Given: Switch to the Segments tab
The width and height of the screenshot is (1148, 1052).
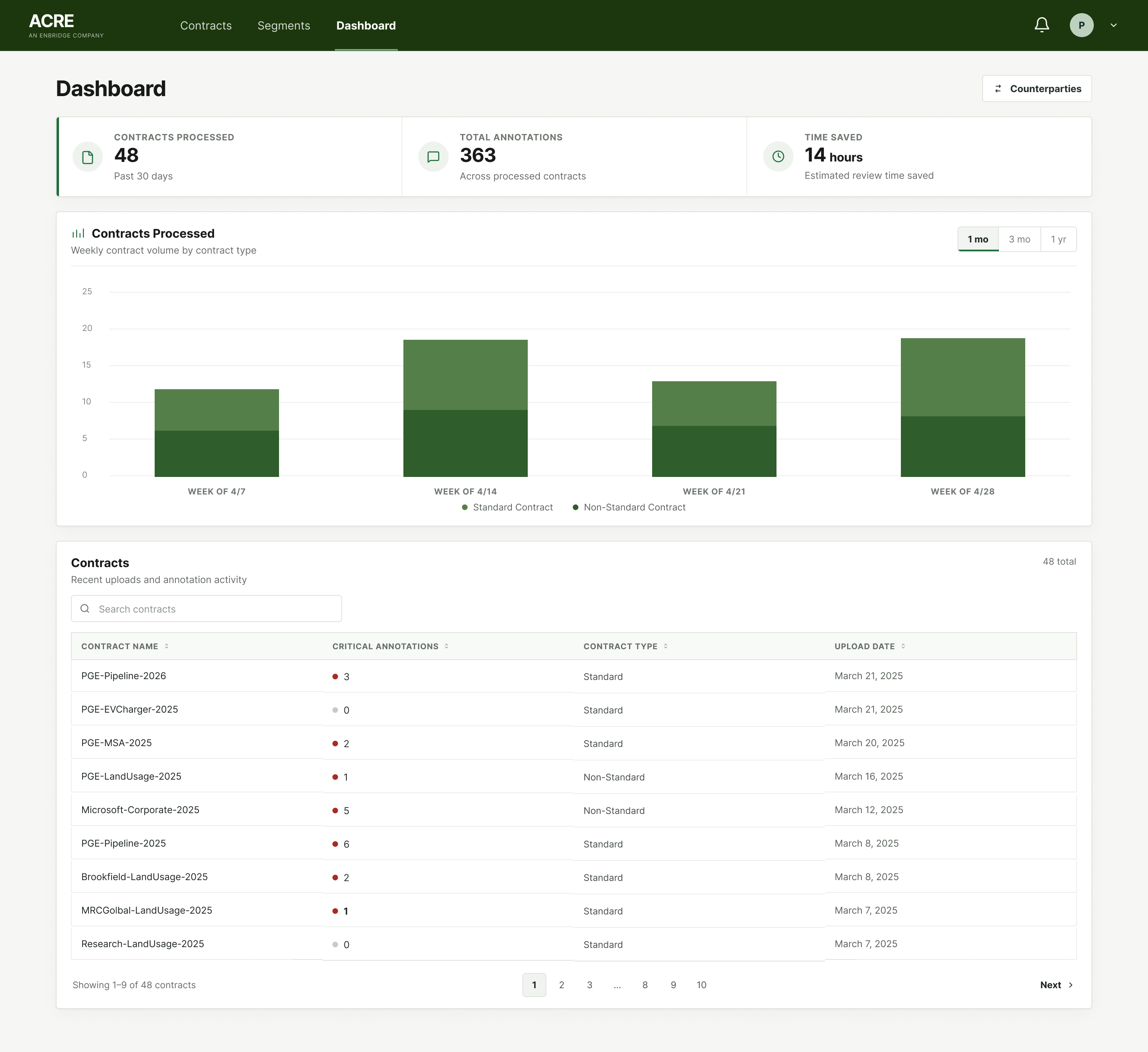Looking at the screenshot, I should point(283,26).
